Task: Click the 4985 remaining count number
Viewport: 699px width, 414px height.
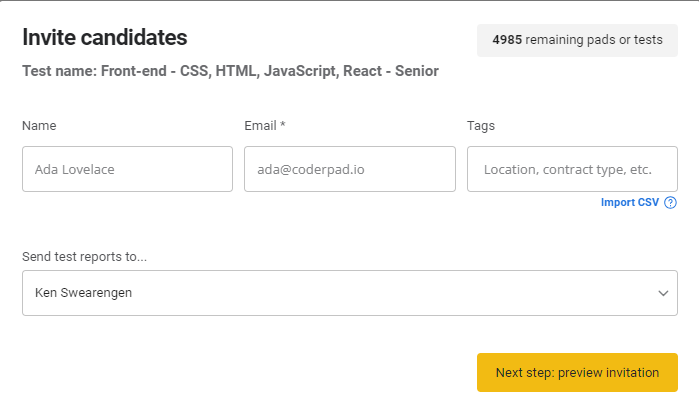Action: [507, 40]
